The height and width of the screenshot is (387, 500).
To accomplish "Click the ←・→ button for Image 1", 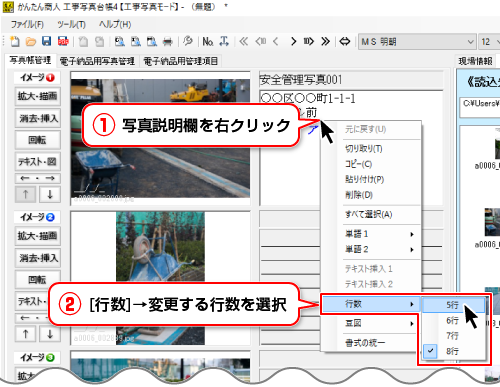I will click(x=38, y=178).
